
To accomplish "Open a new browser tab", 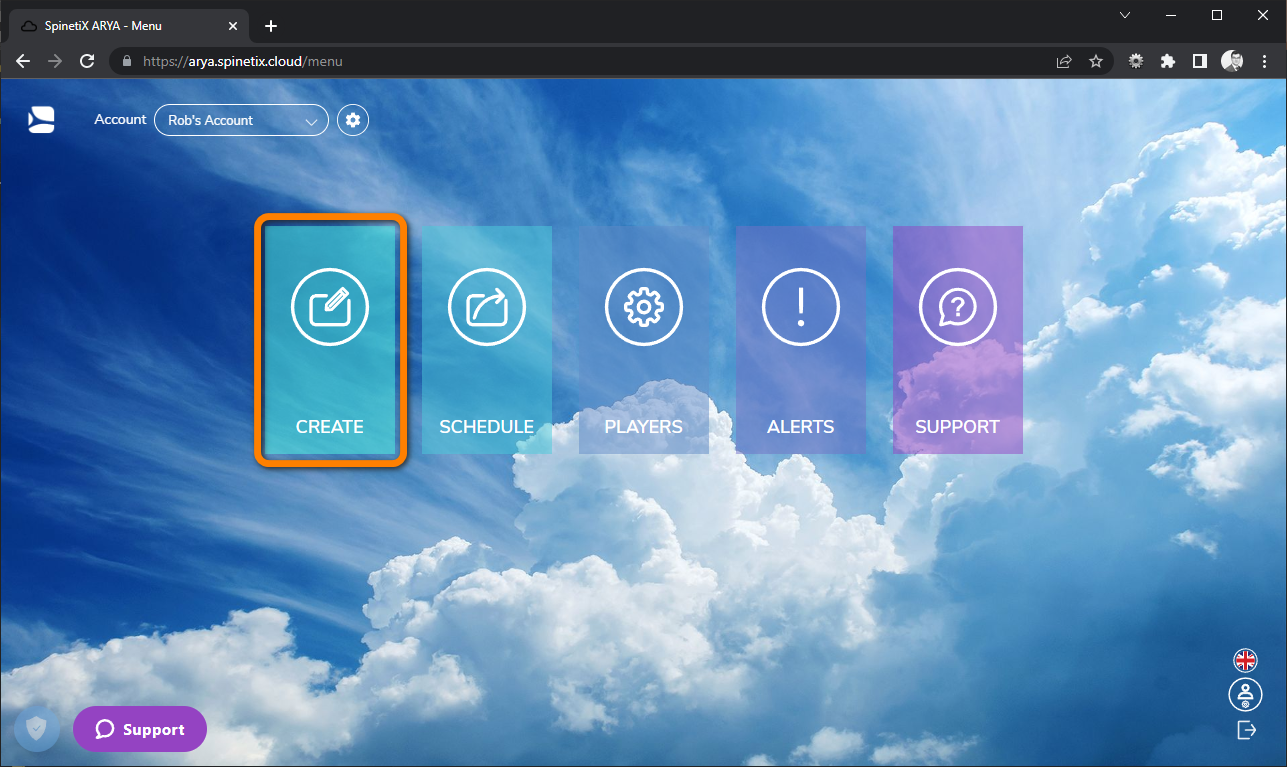I will point(270,26).
